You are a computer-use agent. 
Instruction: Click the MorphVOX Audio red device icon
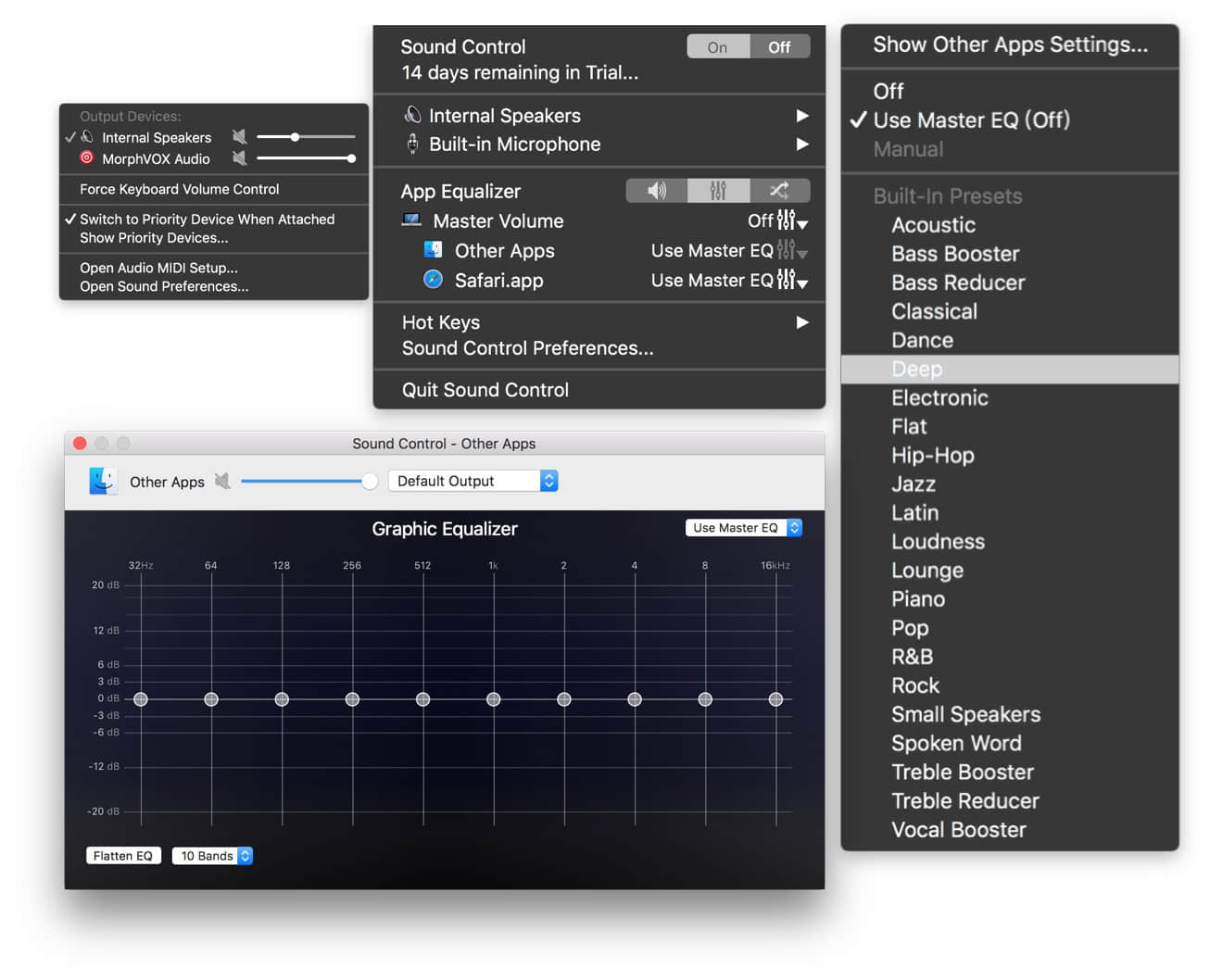click(x=87, y=158)
